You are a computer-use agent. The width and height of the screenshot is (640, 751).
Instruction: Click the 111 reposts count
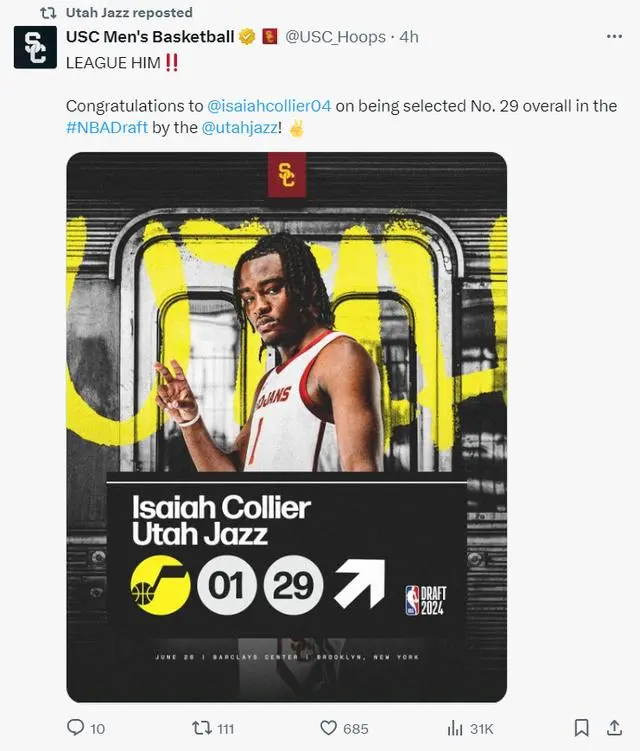coord(226,729)
